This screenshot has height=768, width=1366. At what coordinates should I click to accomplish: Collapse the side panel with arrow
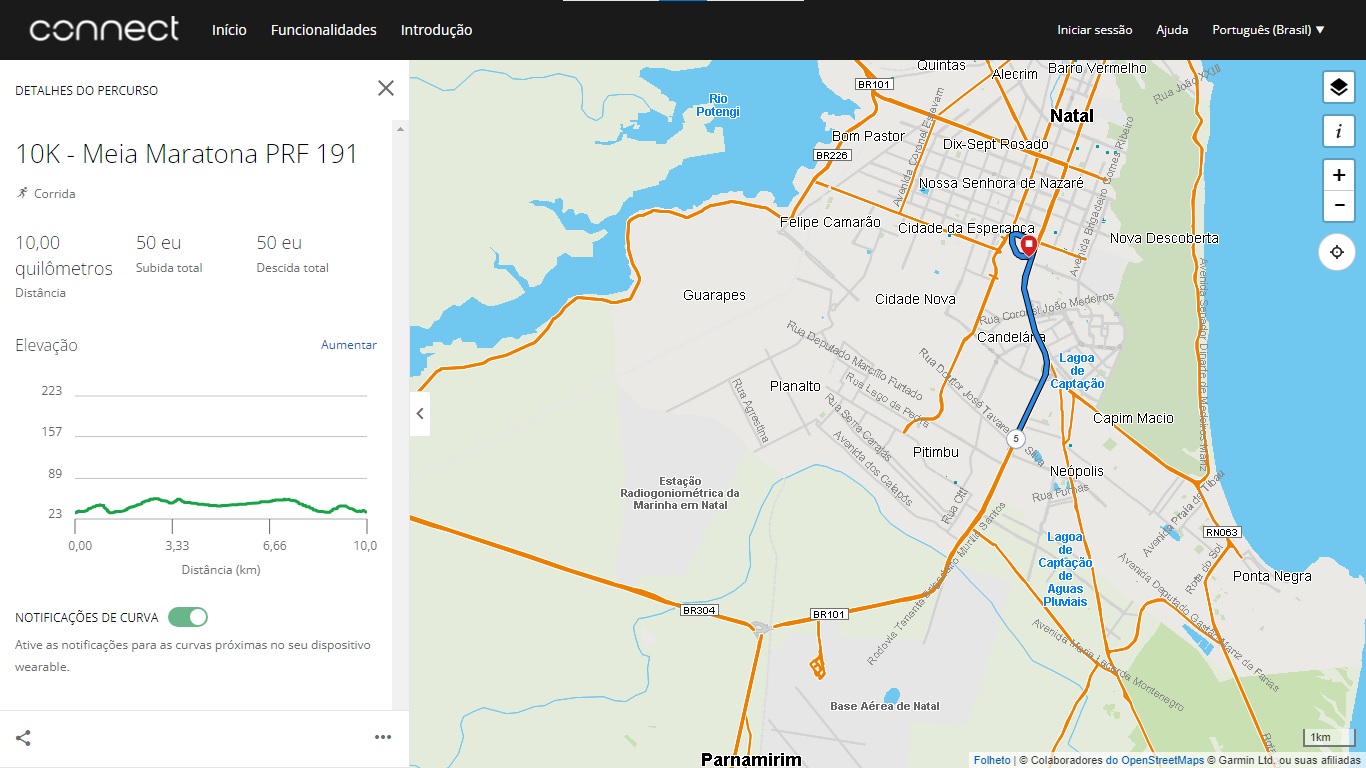(420, 413)
